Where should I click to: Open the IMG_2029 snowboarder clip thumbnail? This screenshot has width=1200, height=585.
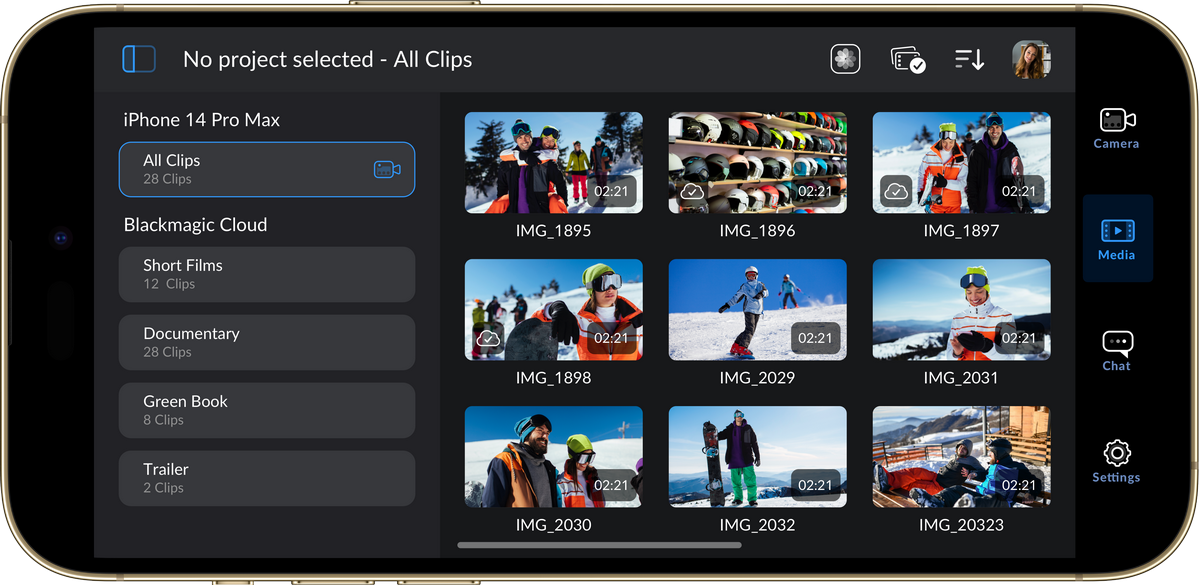tap(757, 309)
